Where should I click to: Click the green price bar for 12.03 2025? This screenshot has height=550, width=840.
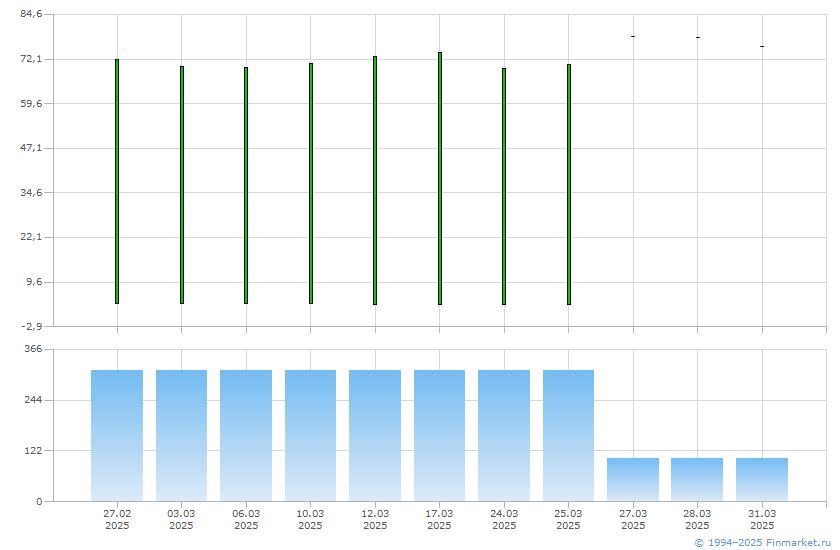[x=375, y=180]
